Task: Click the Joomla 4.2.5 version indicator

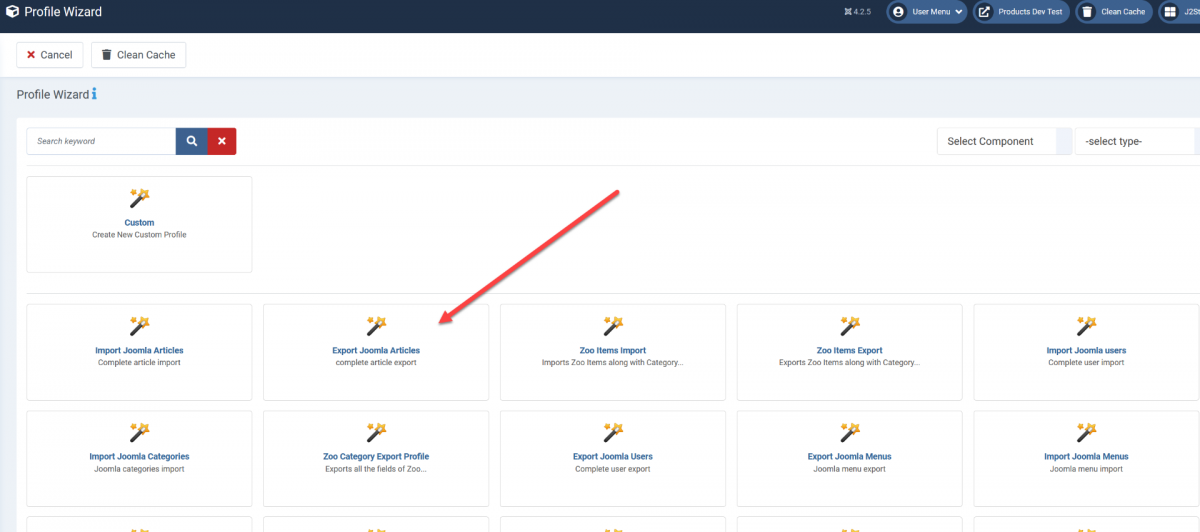Action: point(859,12)
